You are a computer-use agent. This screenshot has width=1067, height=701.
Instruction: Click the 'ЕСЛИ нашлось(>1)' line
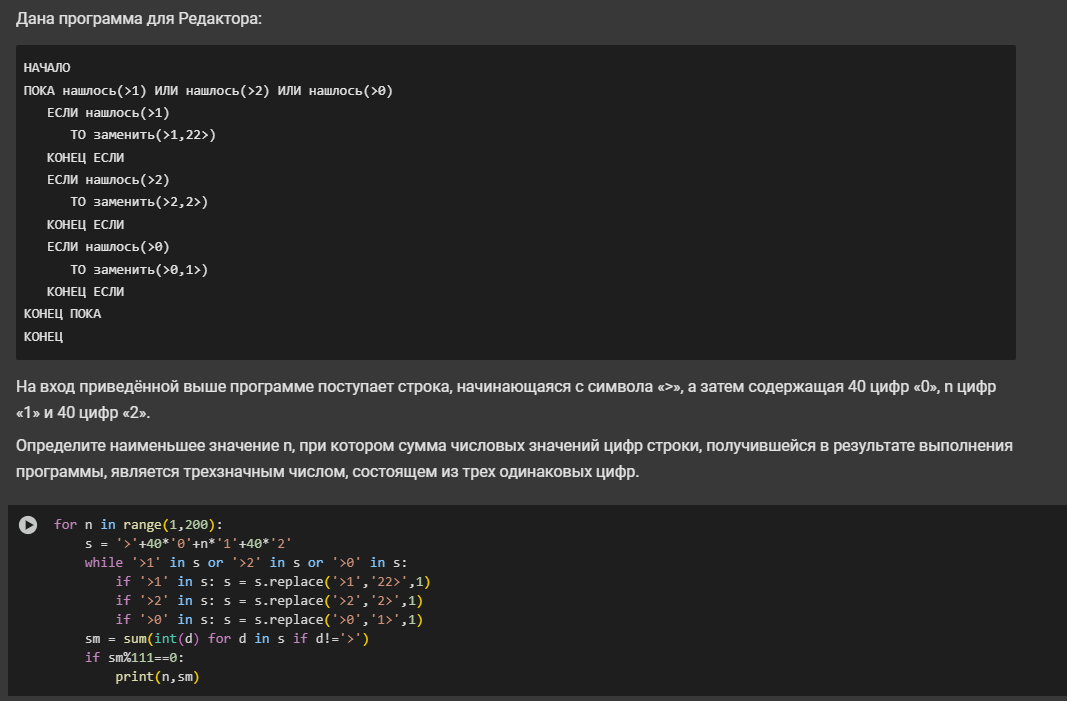click(108, 112)
